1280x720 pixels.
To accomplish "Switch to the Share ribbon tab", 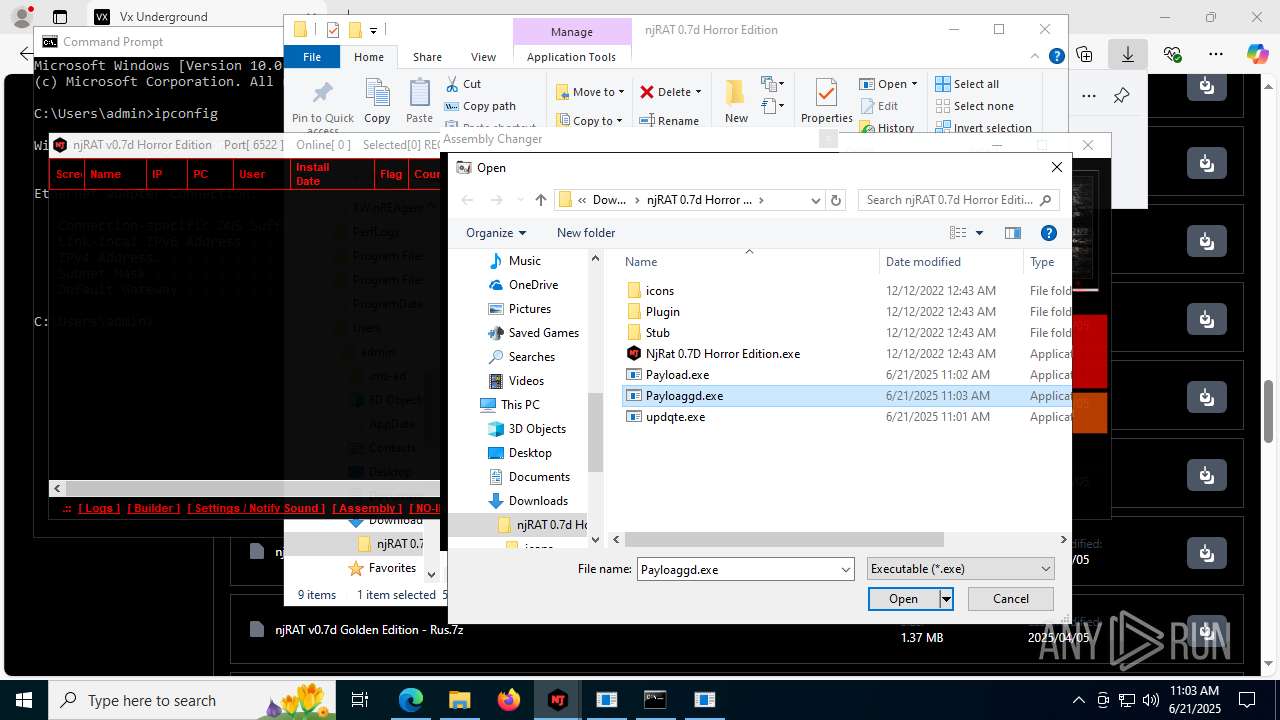I will click(427, 57).
